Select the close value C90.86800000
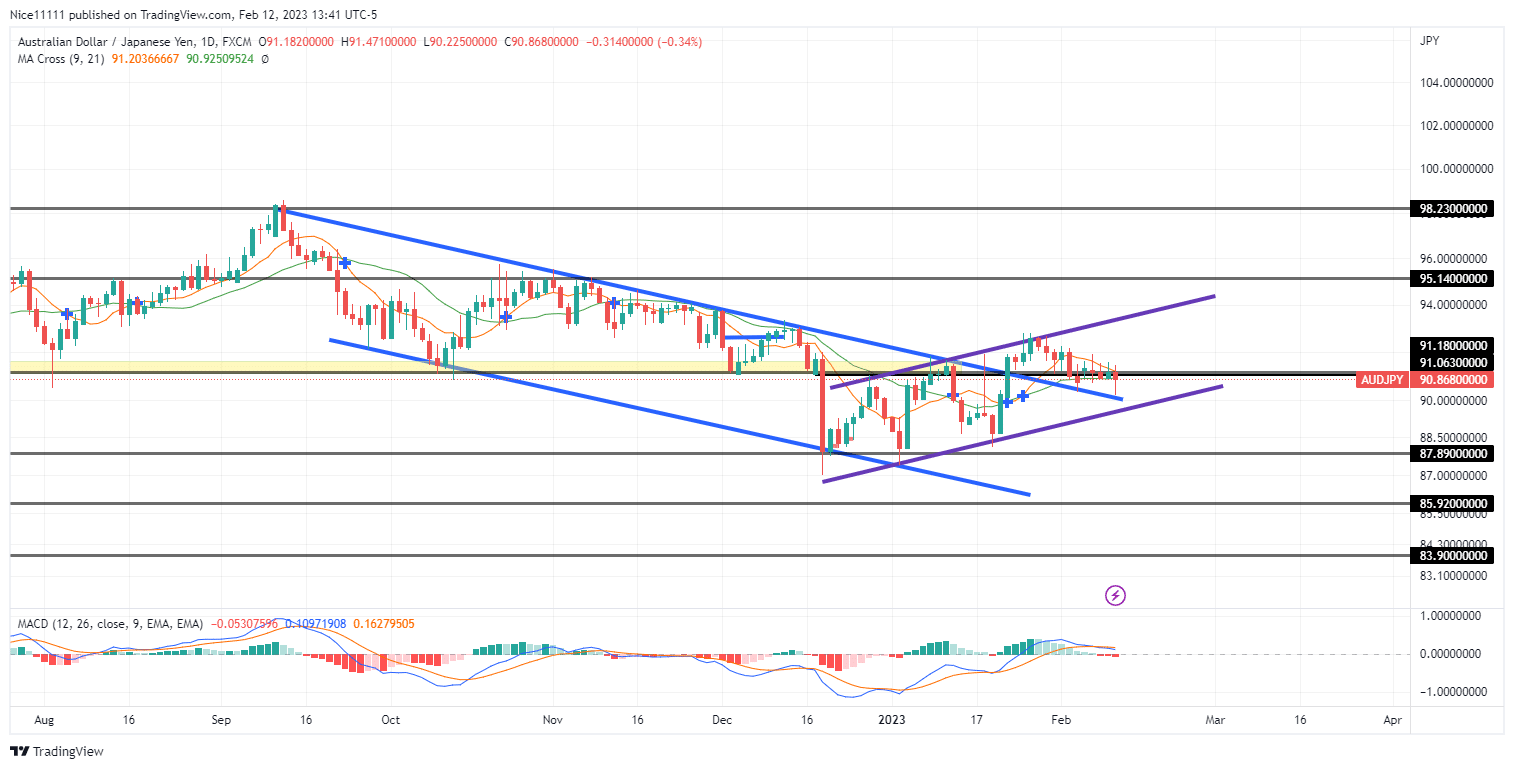This screenshot has height=769, width=1514. tap(539, 42)
